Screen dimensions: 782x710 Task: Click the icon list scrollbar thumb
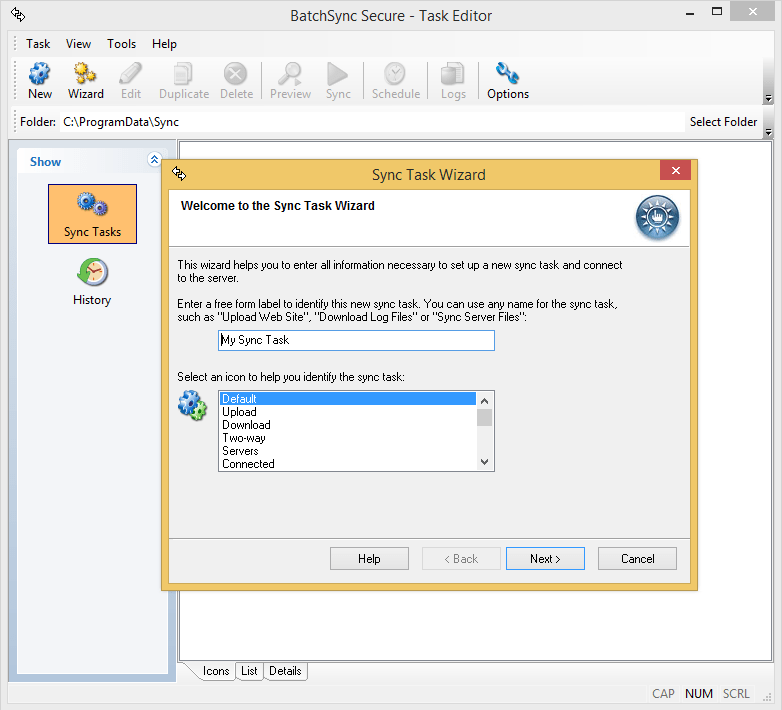[x=484, y=417]
